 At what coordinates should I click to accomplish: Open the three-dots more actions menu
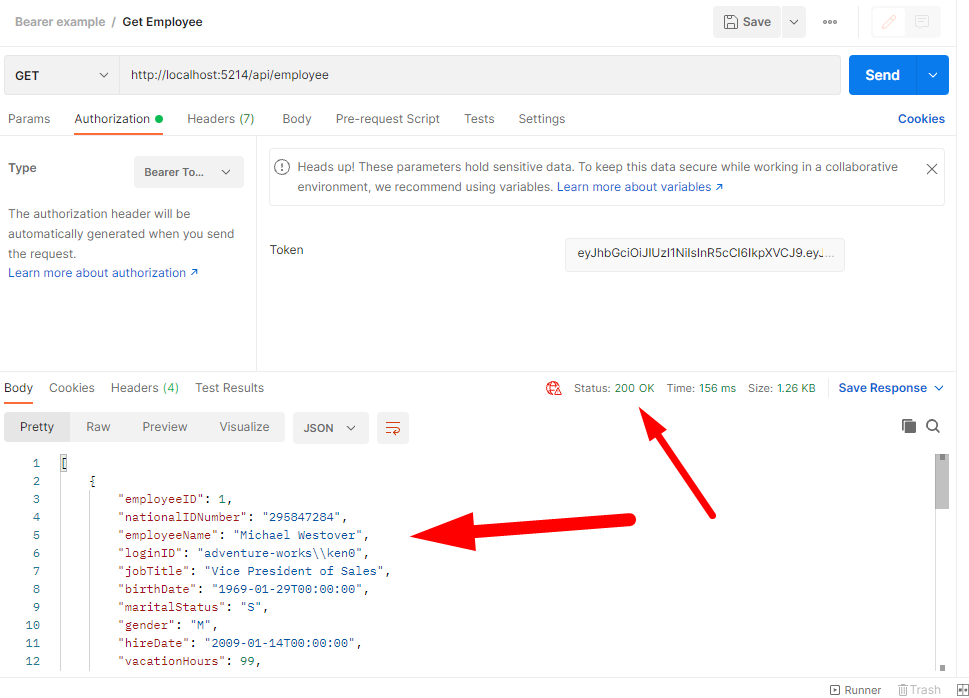click(x=829, y=22)
